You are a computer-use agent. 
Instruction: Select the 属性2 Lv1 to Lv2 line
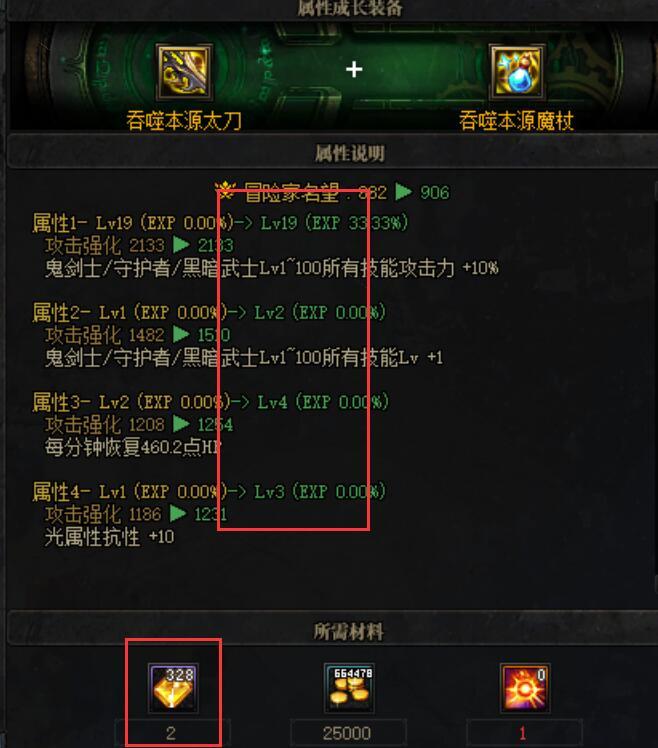[209, 312]
